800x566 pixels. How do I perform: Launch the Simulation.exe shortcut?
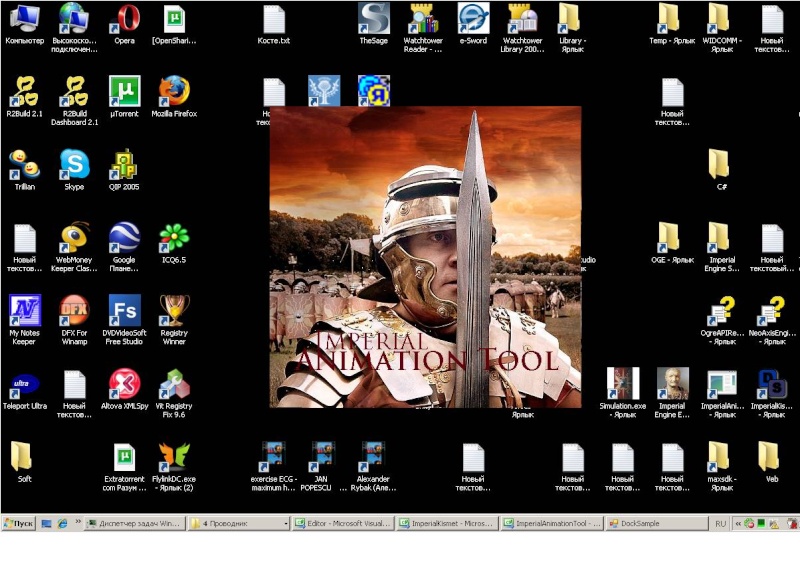622,393
